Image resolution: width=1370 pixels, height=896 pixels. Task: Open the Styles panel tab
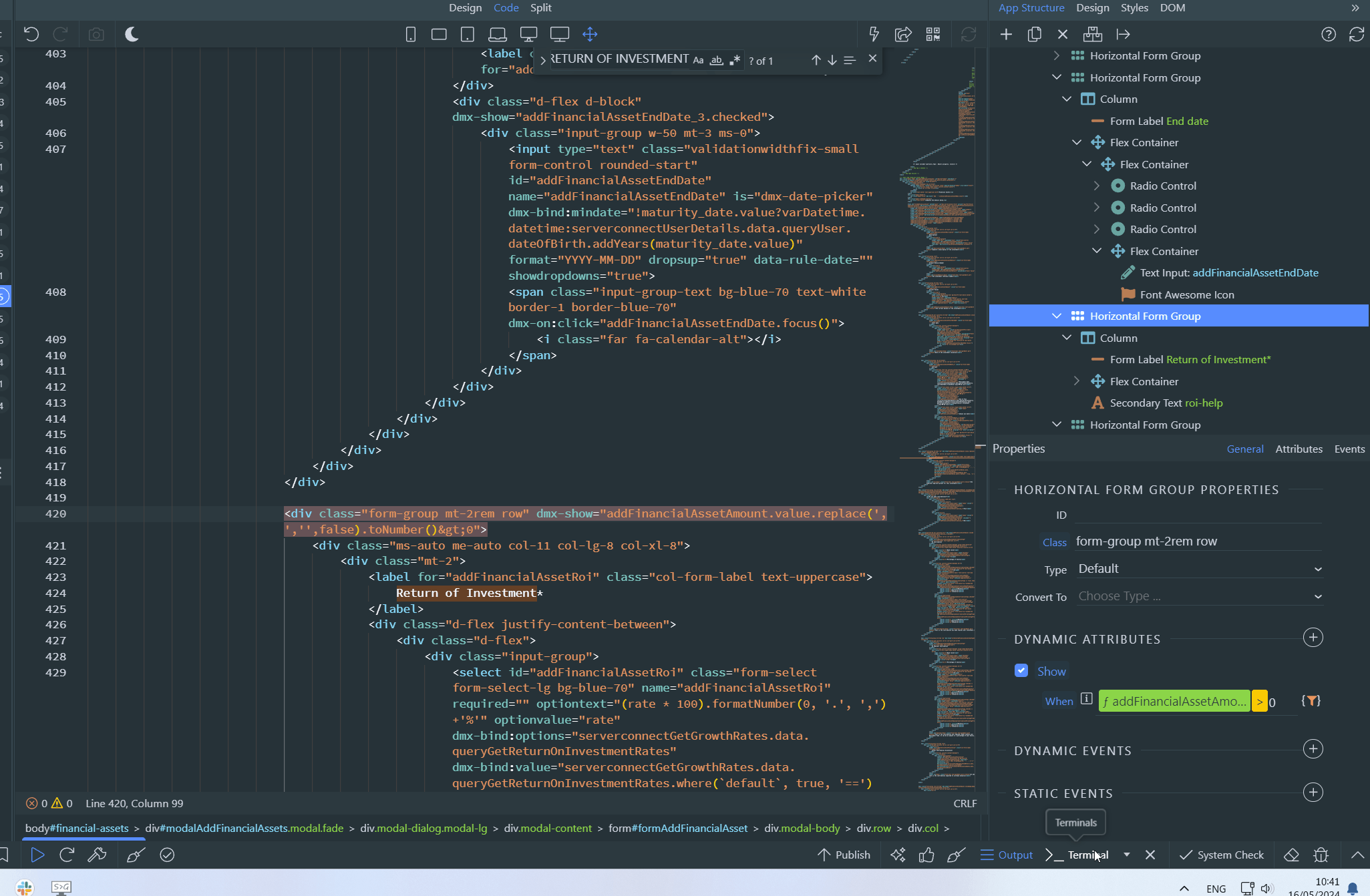pos(1134,7)
